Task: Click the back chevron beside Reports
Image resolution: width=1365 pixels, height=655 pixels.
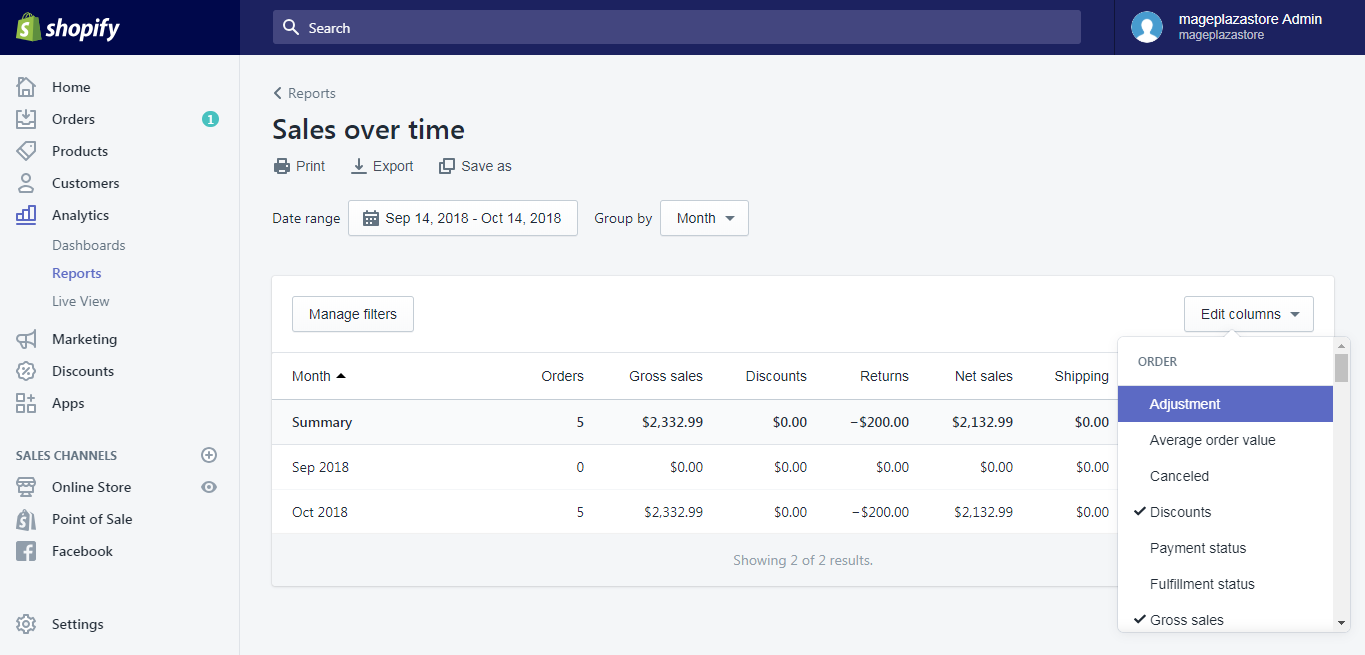Action: click(278, 93)
